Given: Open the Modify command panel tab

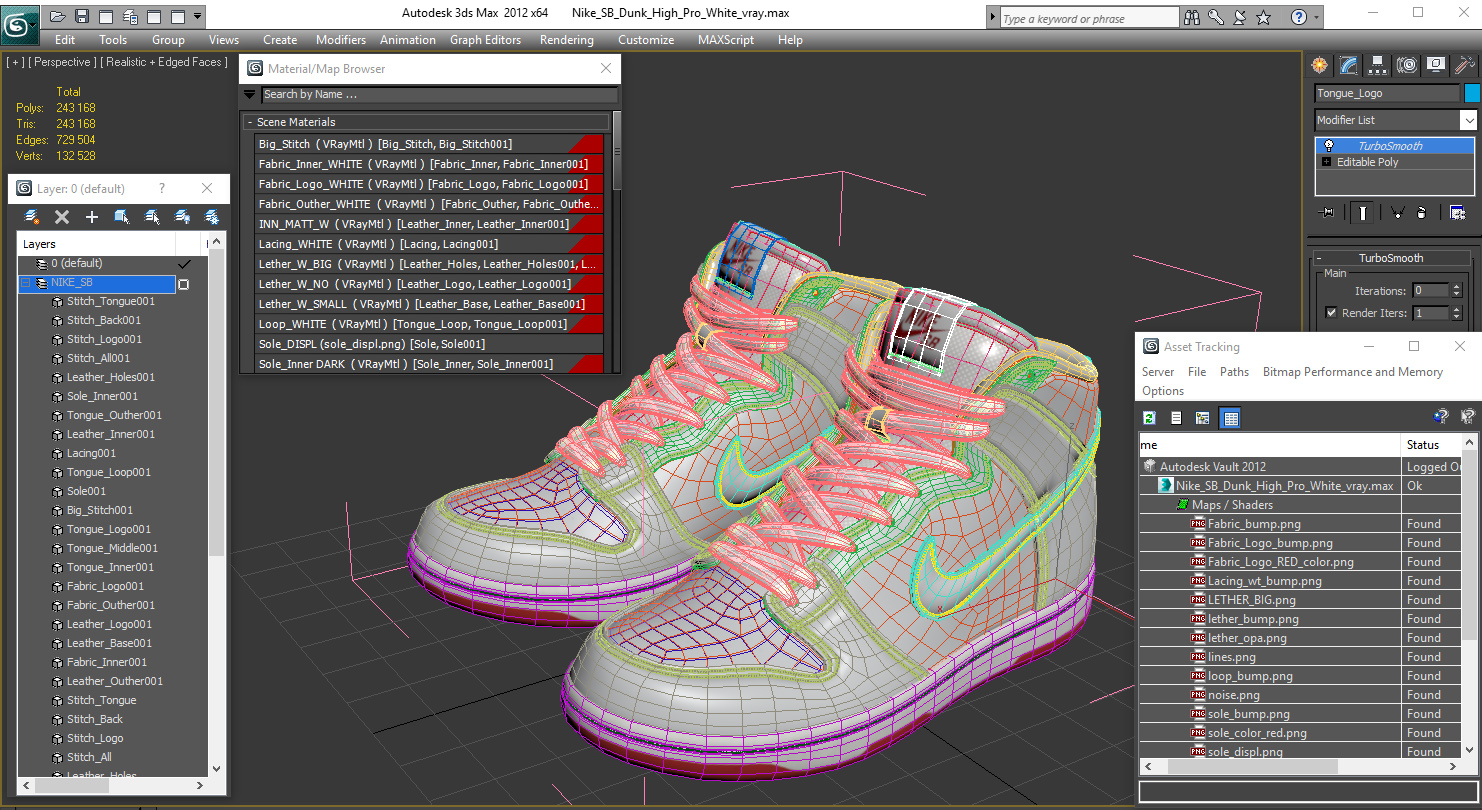Looking at the screenshot, I should (x=1349, y=65).
